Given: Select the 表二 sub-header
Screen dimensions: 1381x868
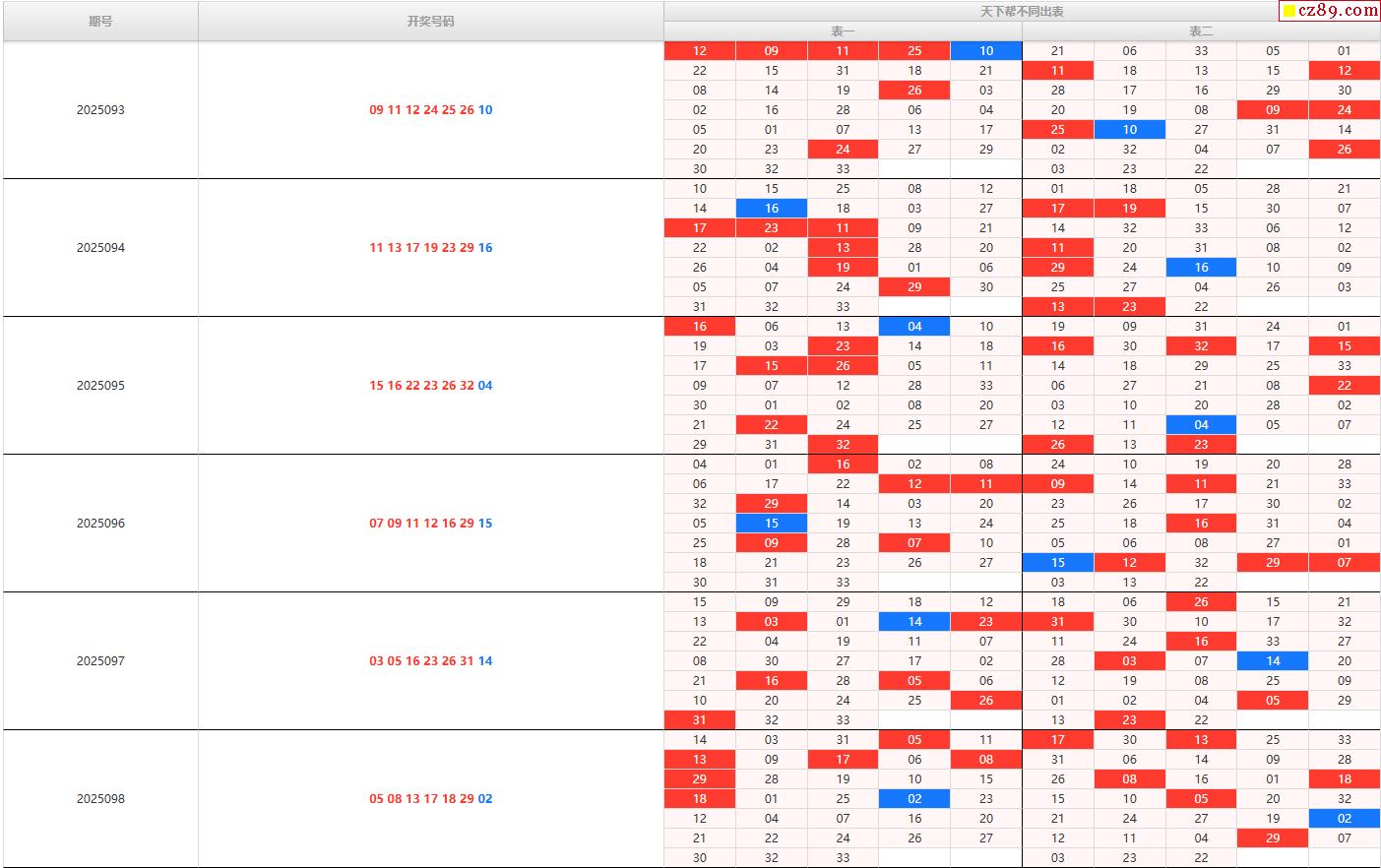Looking at the screenshot, I should (1201, 31).
